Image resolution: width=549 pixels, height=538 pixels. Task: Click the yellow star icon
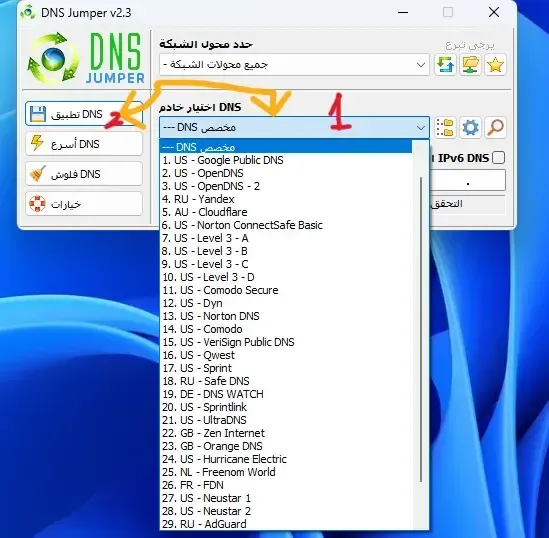[x=495, y=65]
